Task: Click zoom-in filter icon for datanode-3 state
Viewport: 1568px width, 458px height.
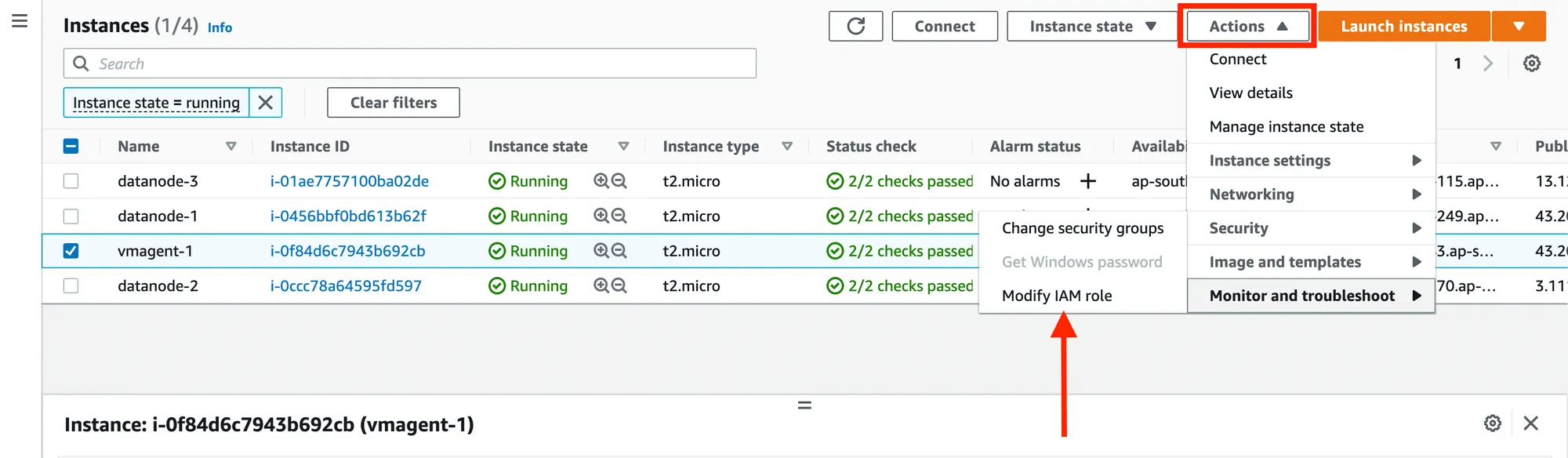Action: 601,181
